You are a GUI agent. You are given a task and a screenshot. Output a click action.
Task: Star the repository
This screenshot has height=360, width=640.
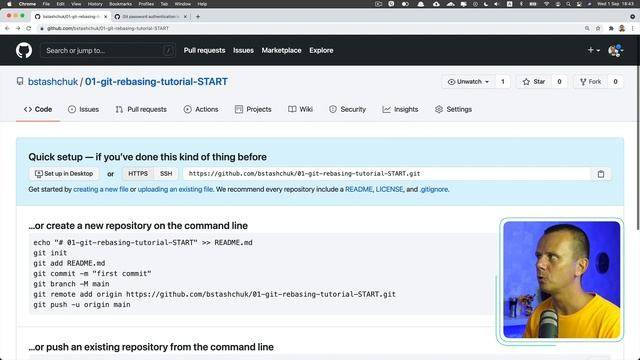coord(534,82)
